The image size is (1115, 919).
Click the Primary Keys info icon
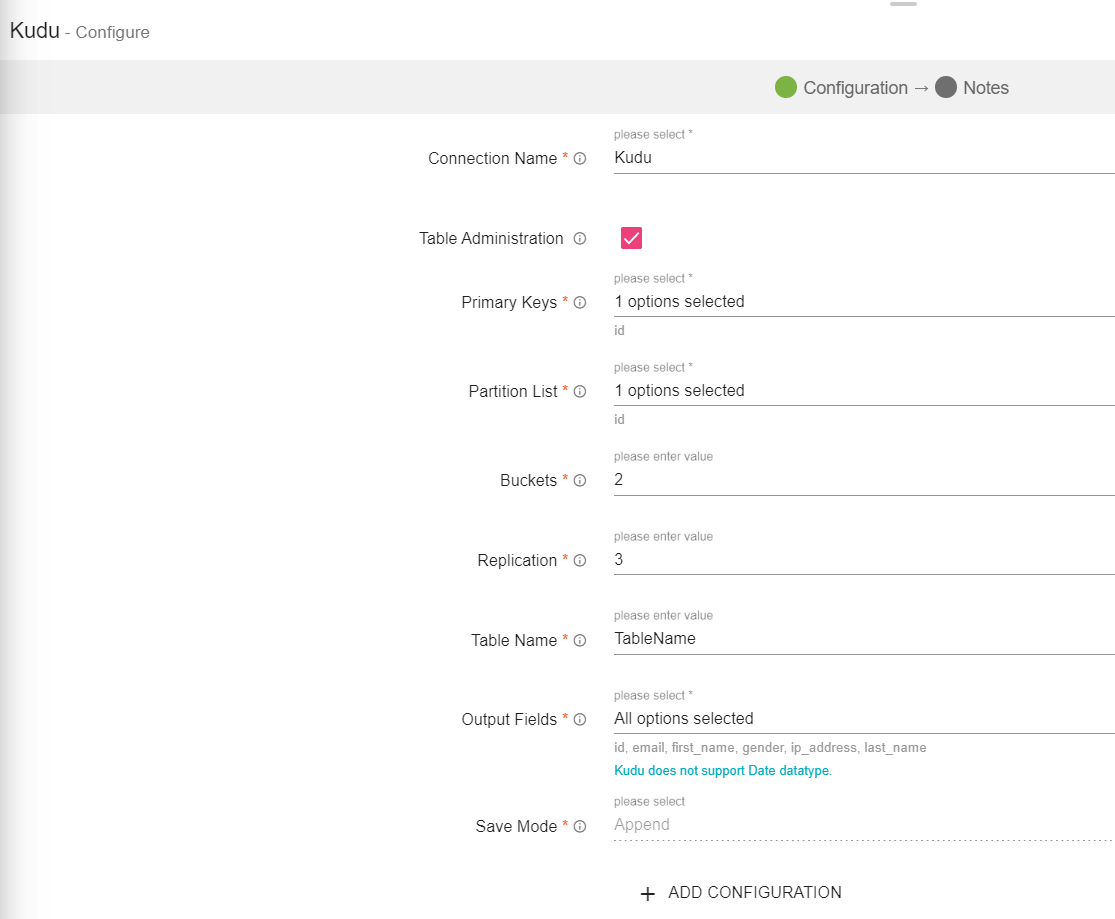coord(580,303)
